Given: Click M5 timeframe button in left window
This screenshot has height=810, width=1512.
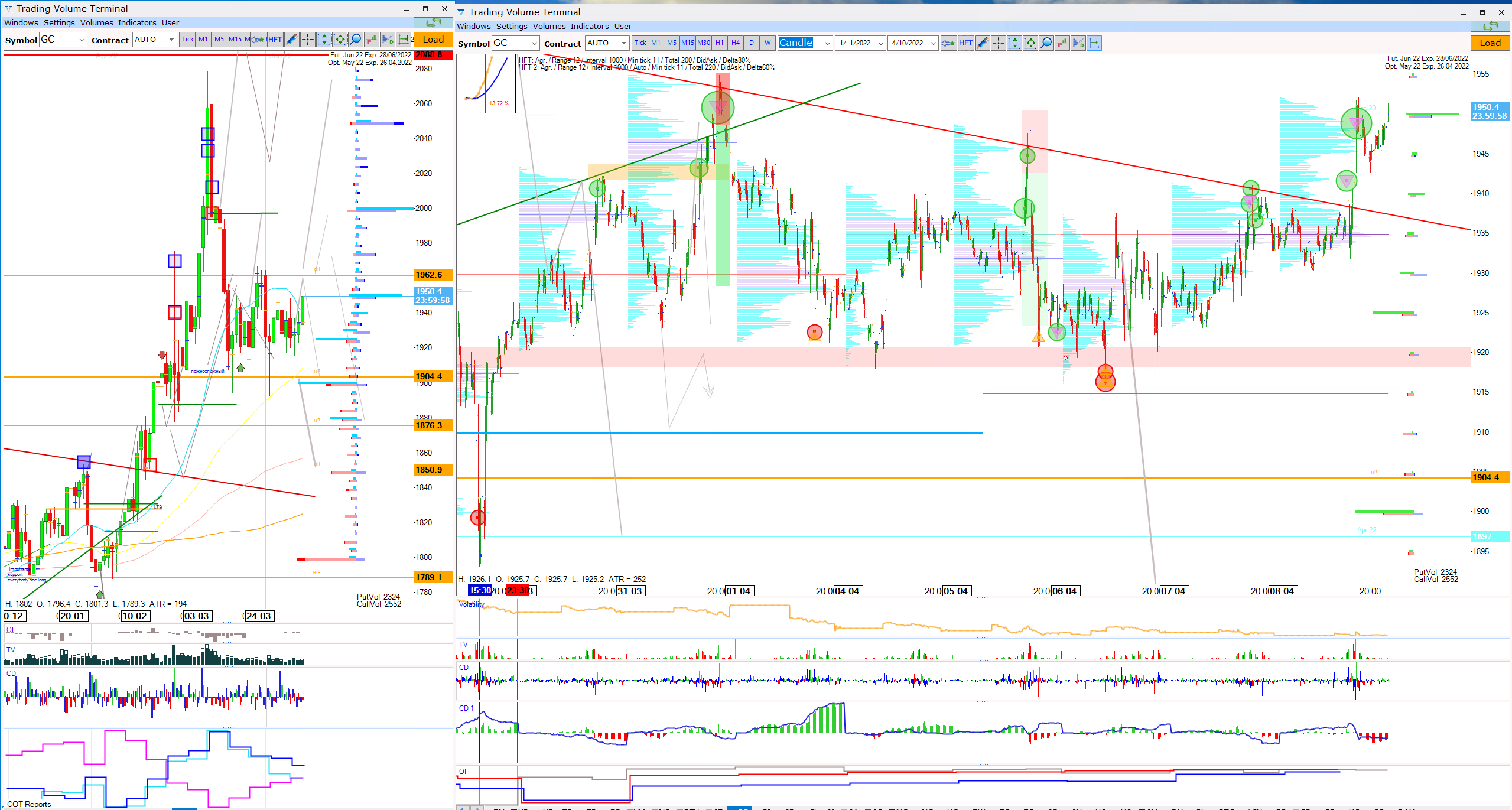Looking at the screenshot, I should 219,40.
